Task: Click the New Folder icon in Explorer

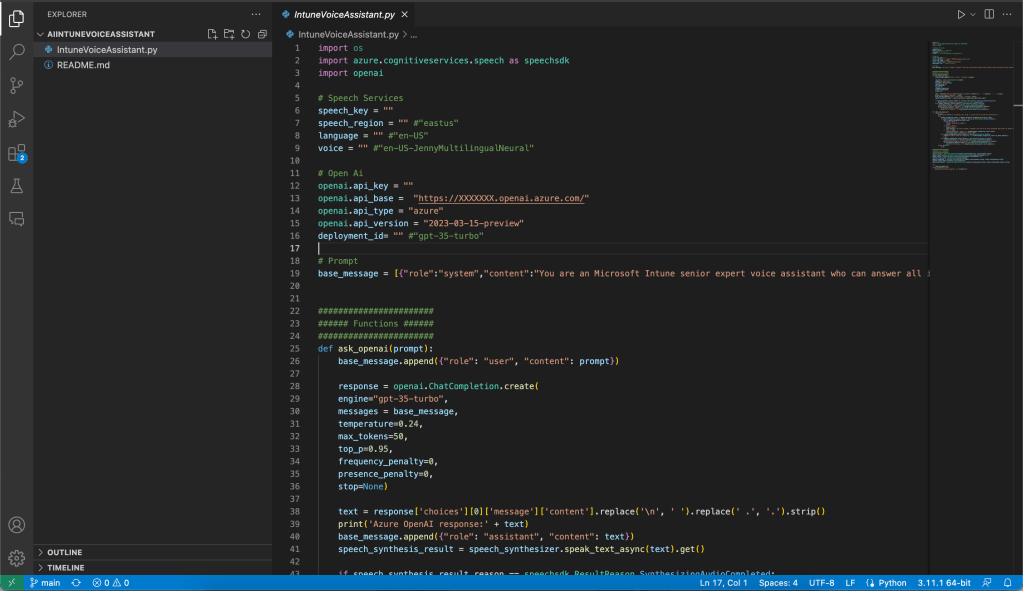Action: pos(228,34)
